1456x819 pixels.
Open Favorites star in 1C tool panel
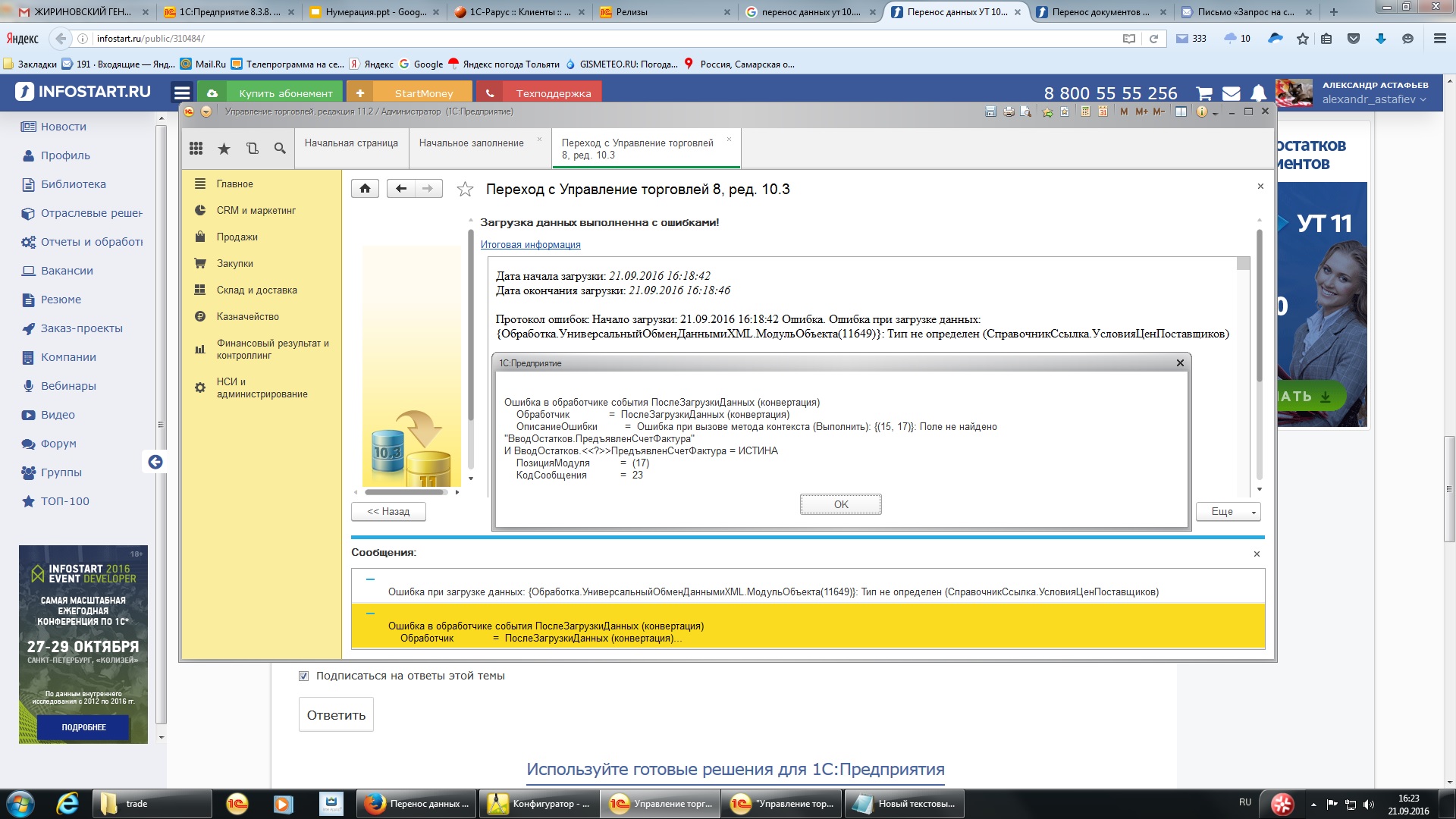point(224,149)
